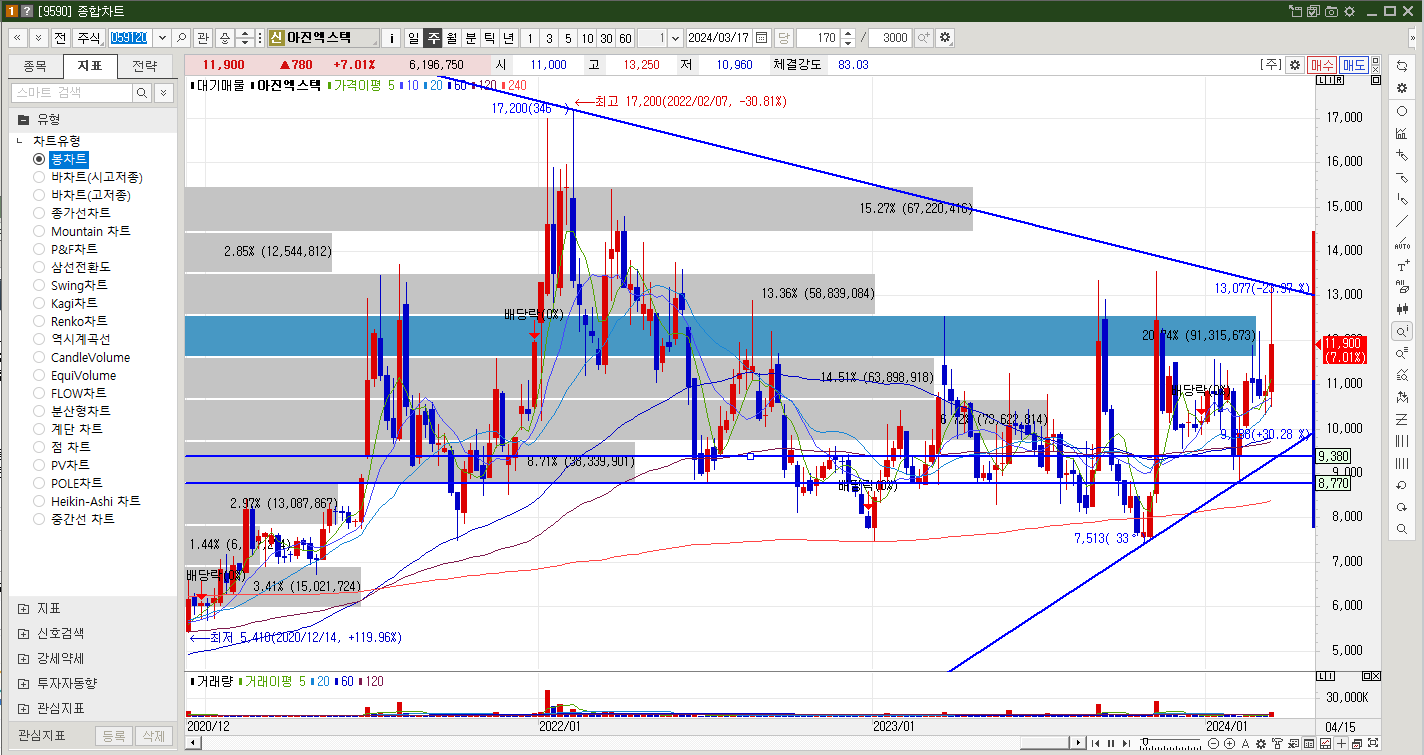Expand the smart search dropdown chevron
1424x755 pixels.
coord(163,93)
